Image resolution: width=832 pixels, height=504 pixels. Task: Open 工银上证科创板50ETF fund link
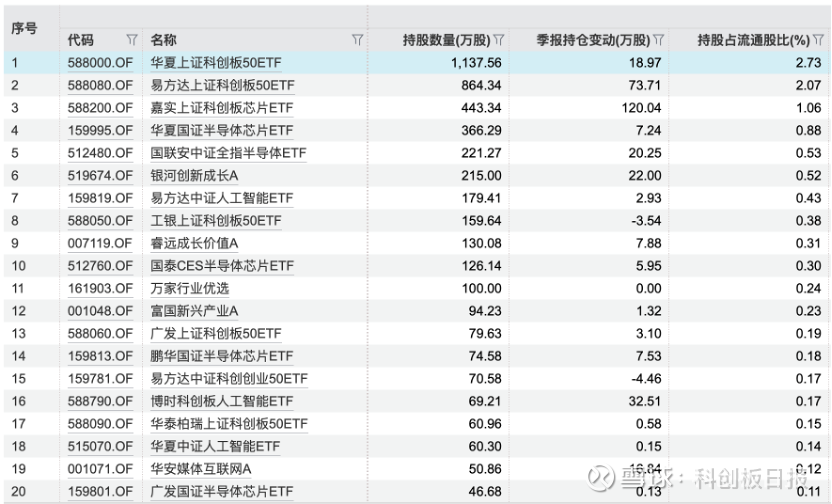pyautogui.click(x=216, y=221)
